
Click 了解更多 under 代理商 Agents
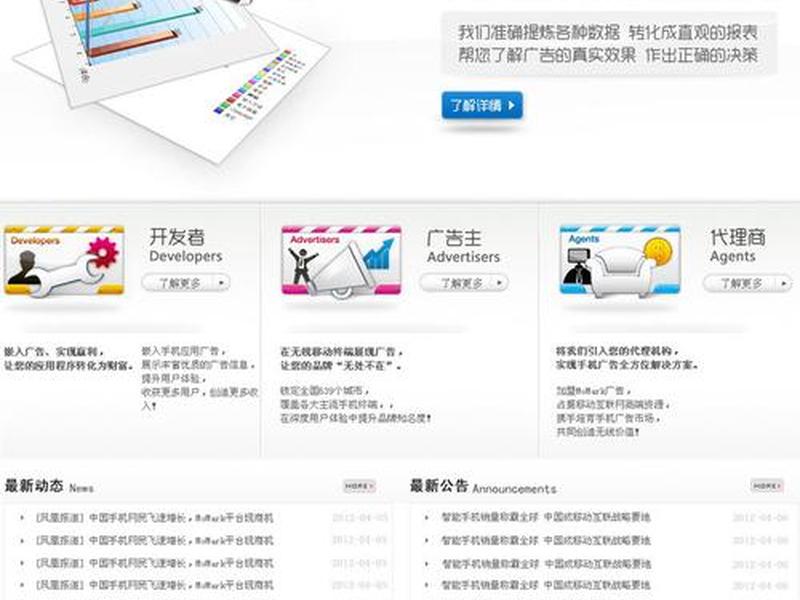click(x=747, y=283)
